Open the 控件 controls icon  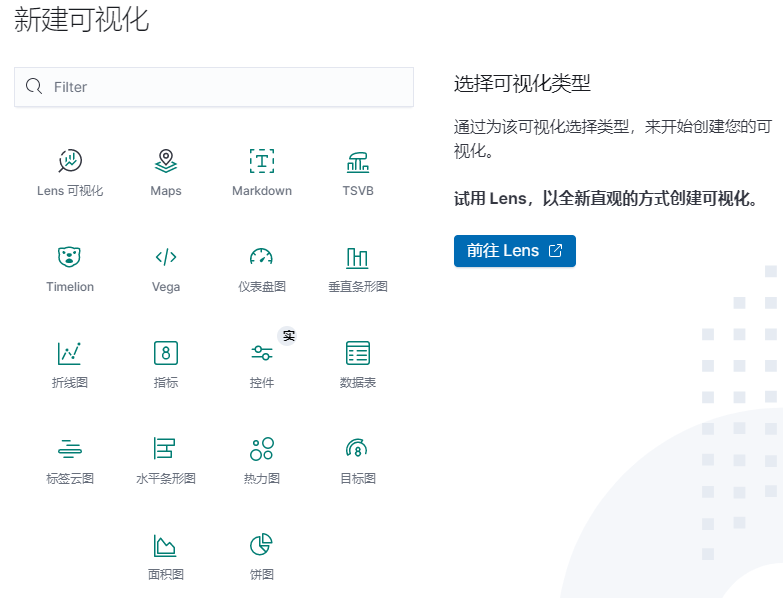[262, 353]
